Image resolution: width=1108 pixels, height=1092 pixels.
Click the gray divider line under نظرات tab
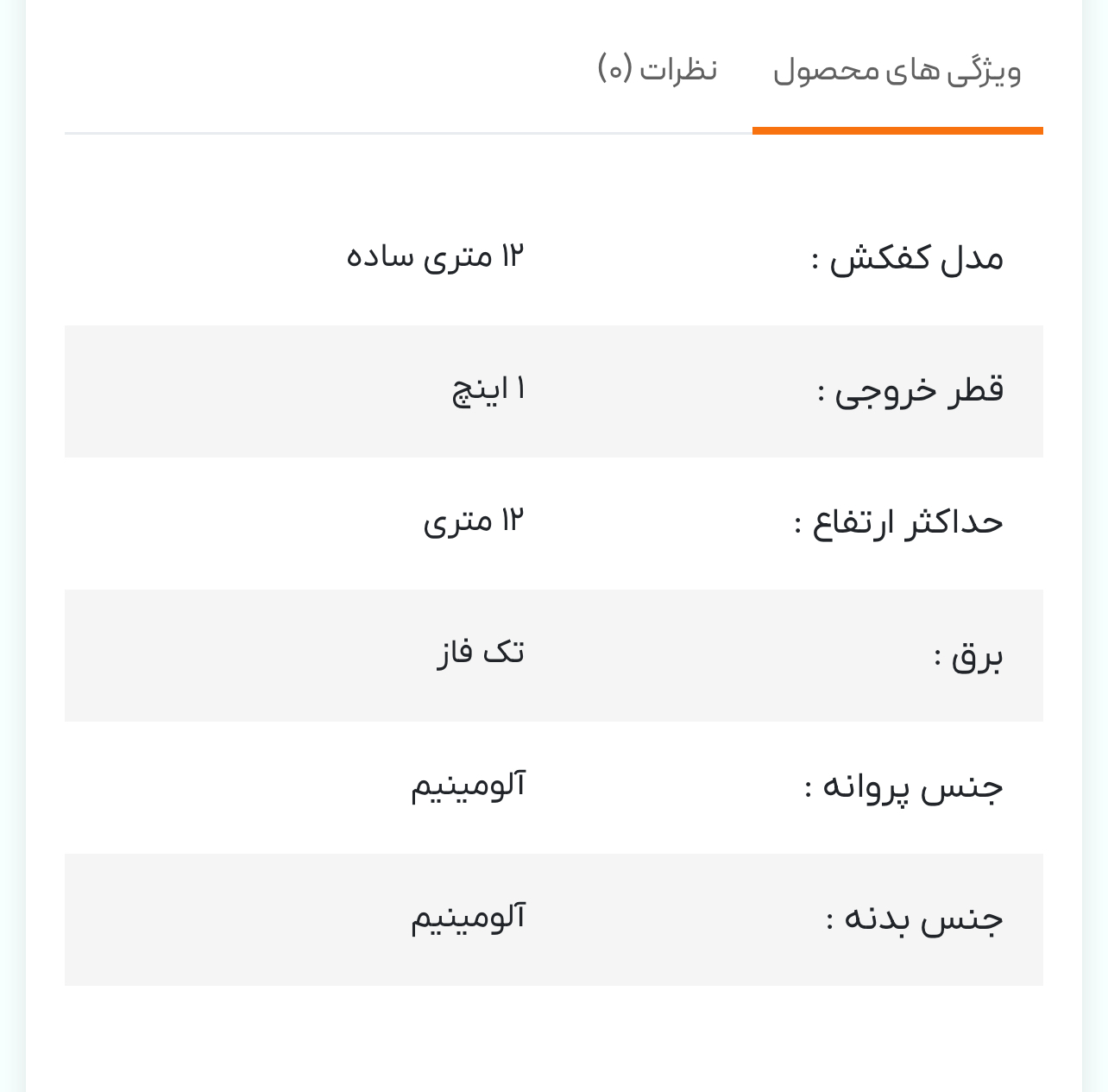pos(408,134)
